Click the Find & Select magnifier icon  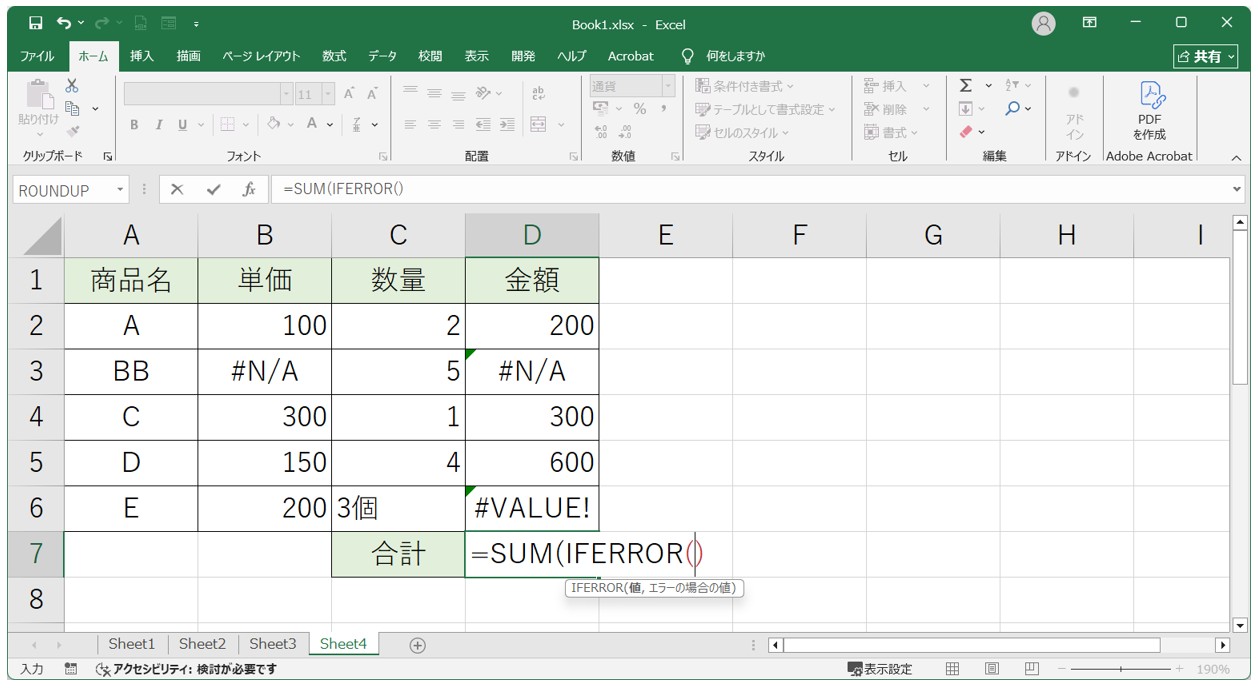coord(1013,109)
